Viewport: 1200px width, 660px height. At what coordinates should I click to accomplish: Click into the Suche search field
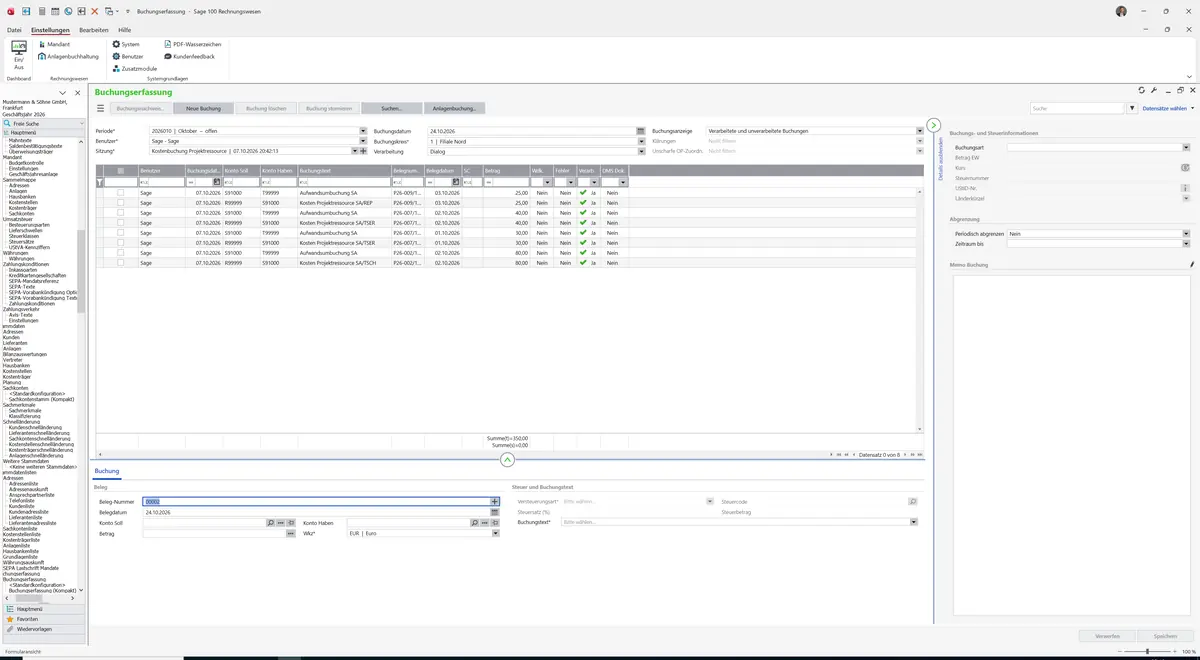(x=1078, y=108)
